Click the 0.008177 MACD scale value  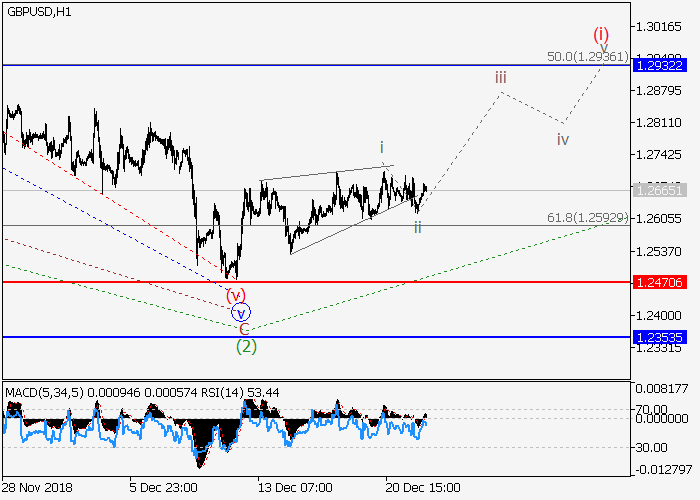click(662, 389)
